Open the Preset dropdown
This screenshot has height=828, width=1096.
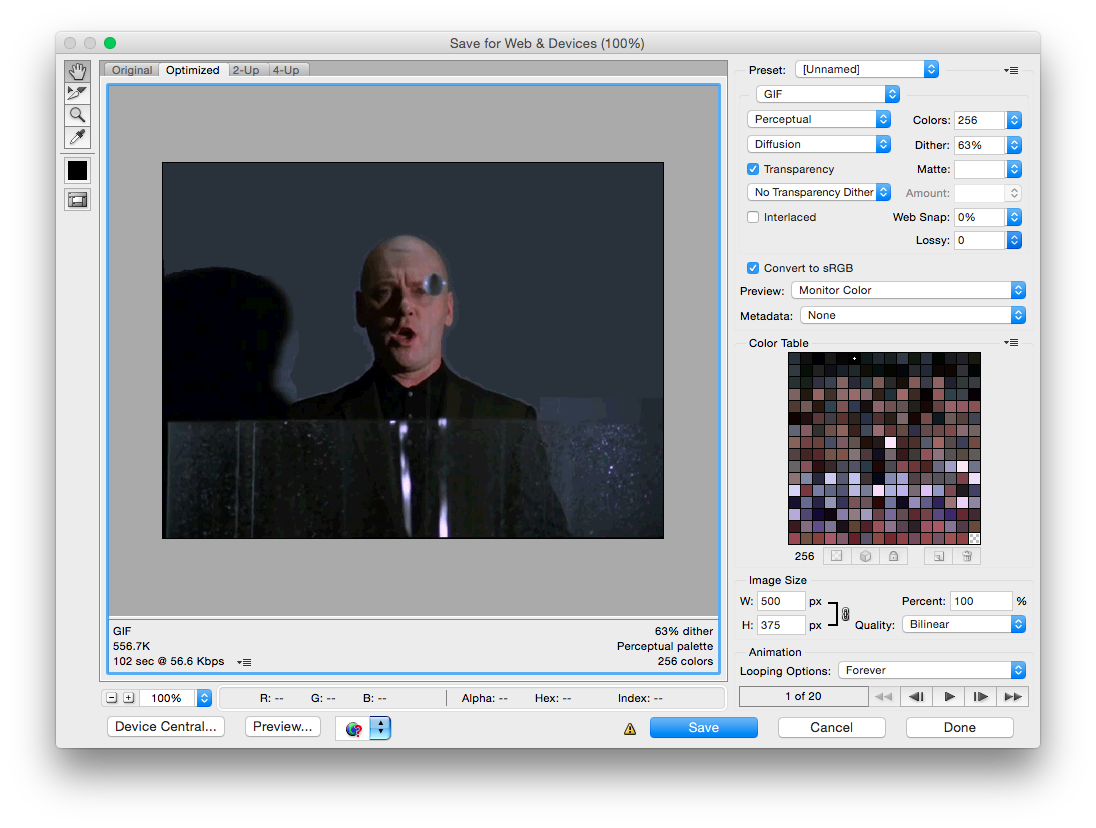point(867,69)
